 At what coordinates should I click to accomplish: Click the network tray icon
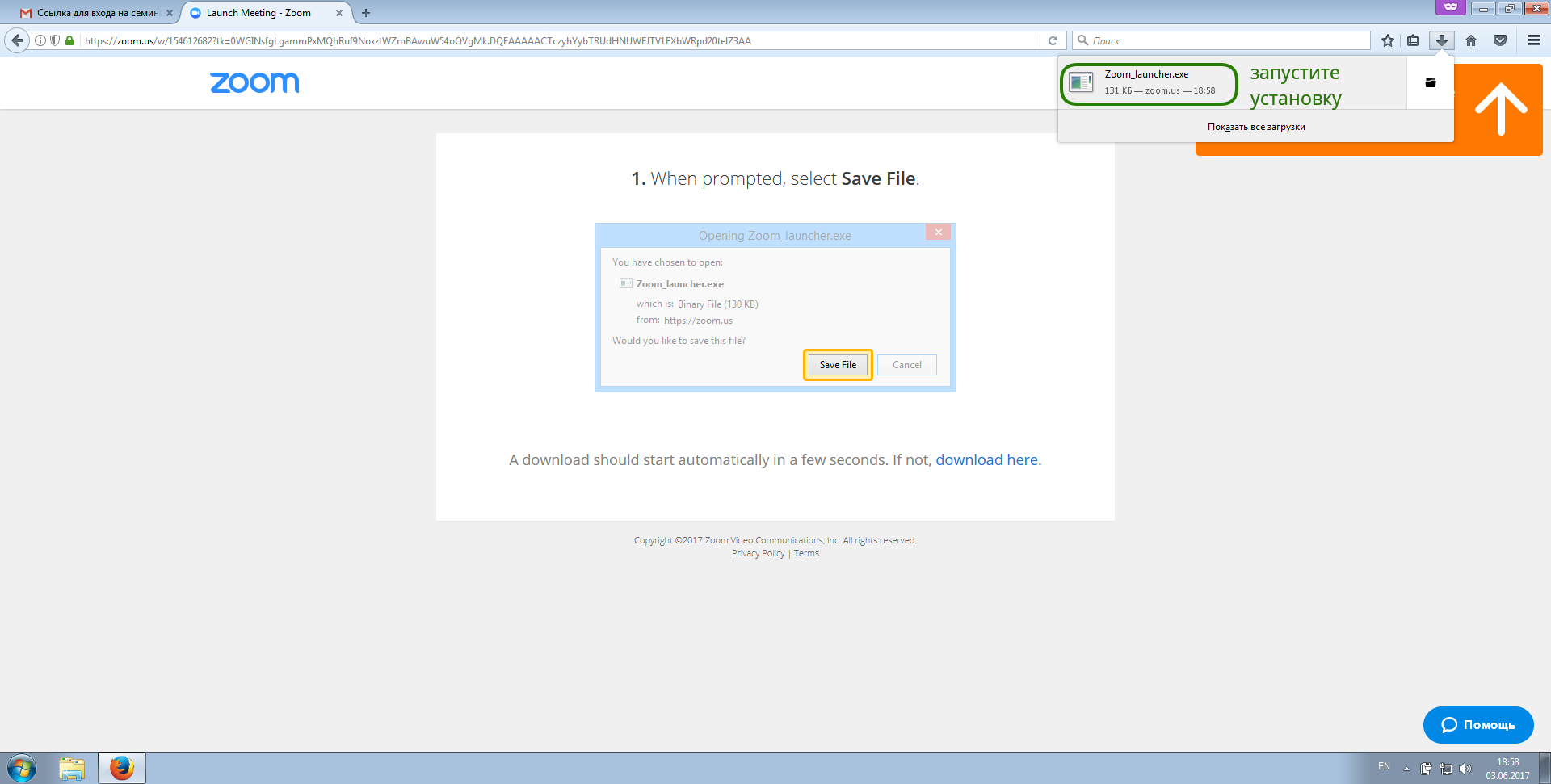click(x=1446, y=769)
